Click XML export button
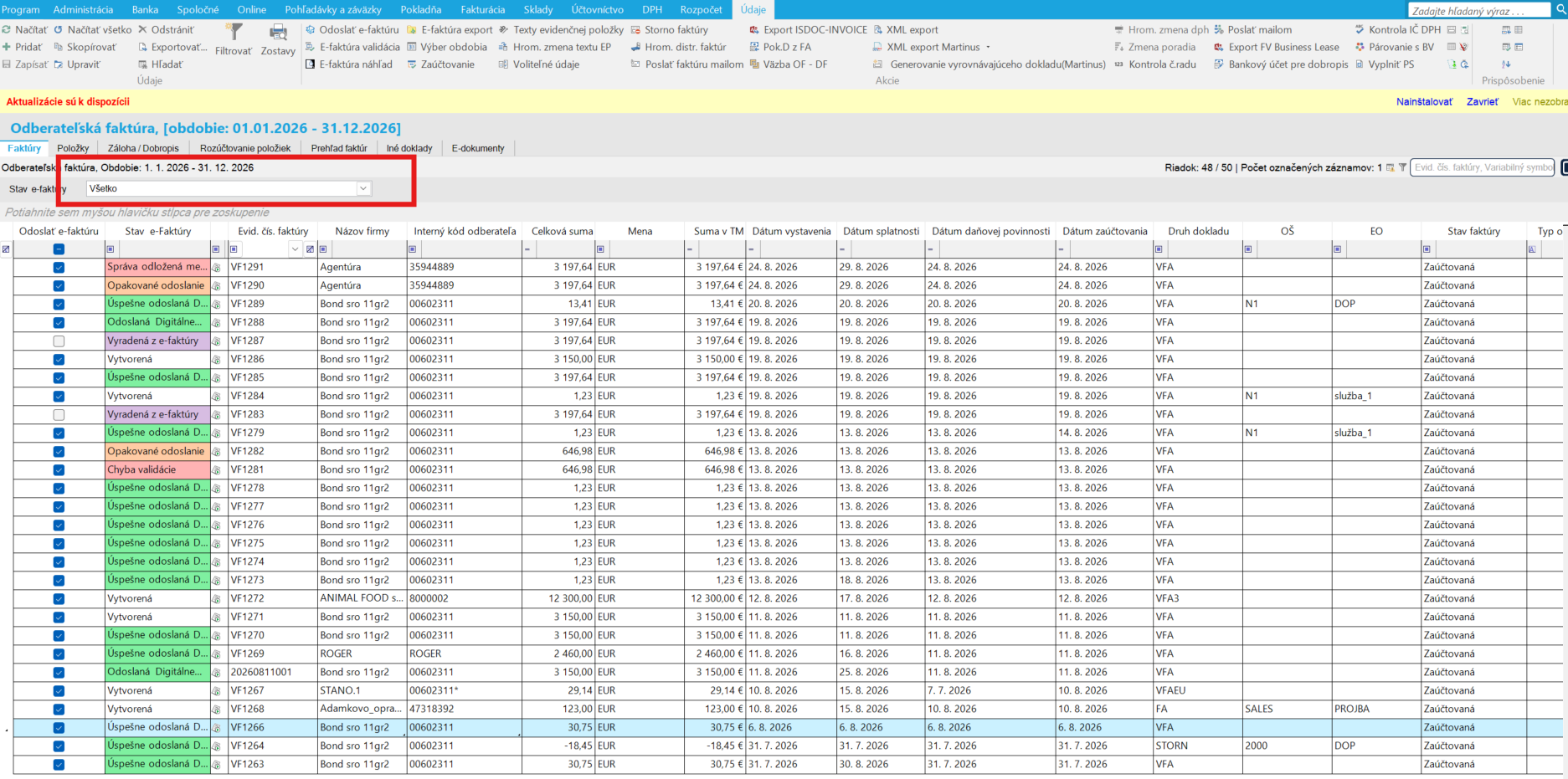 (x=906, y=29)
